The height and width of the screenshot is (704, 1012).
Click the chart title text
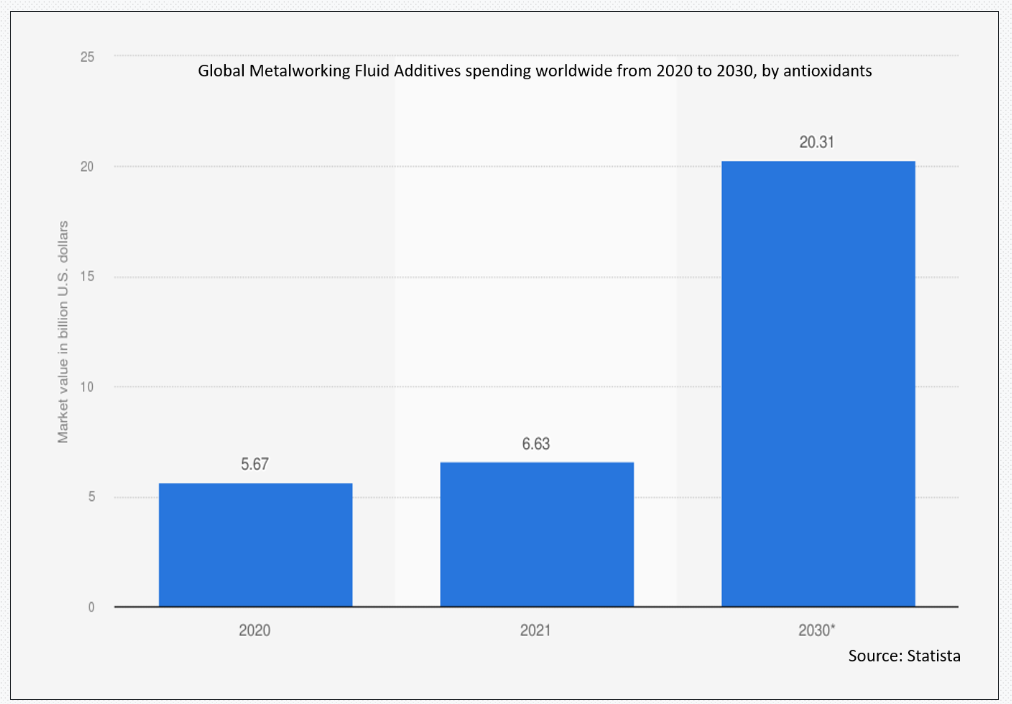click(534, 71)
